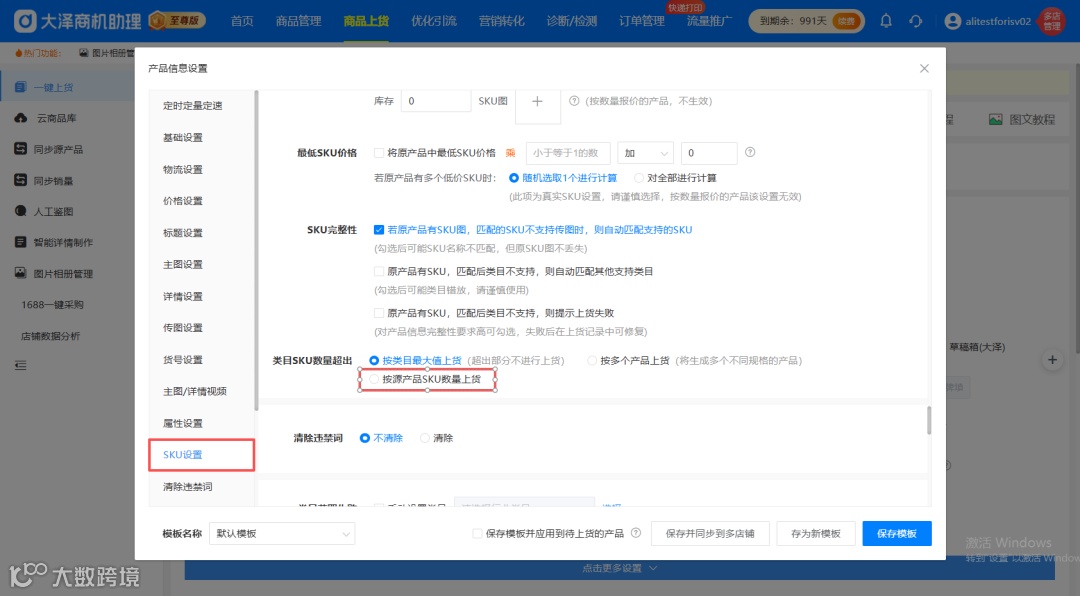Open 营销转化 in top navigation
This screenshot has width=1080, height=596.
tap(501, 21)
